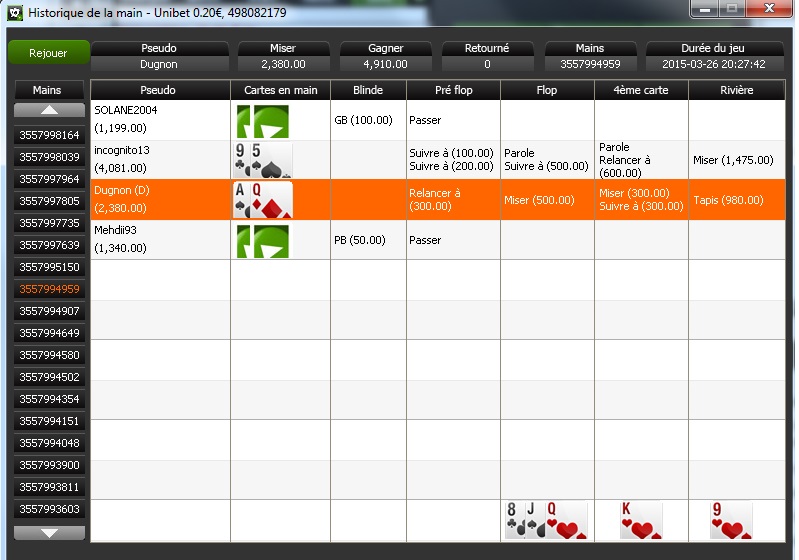
Task: Open hand 3557993811
Action: coord(49,487)
